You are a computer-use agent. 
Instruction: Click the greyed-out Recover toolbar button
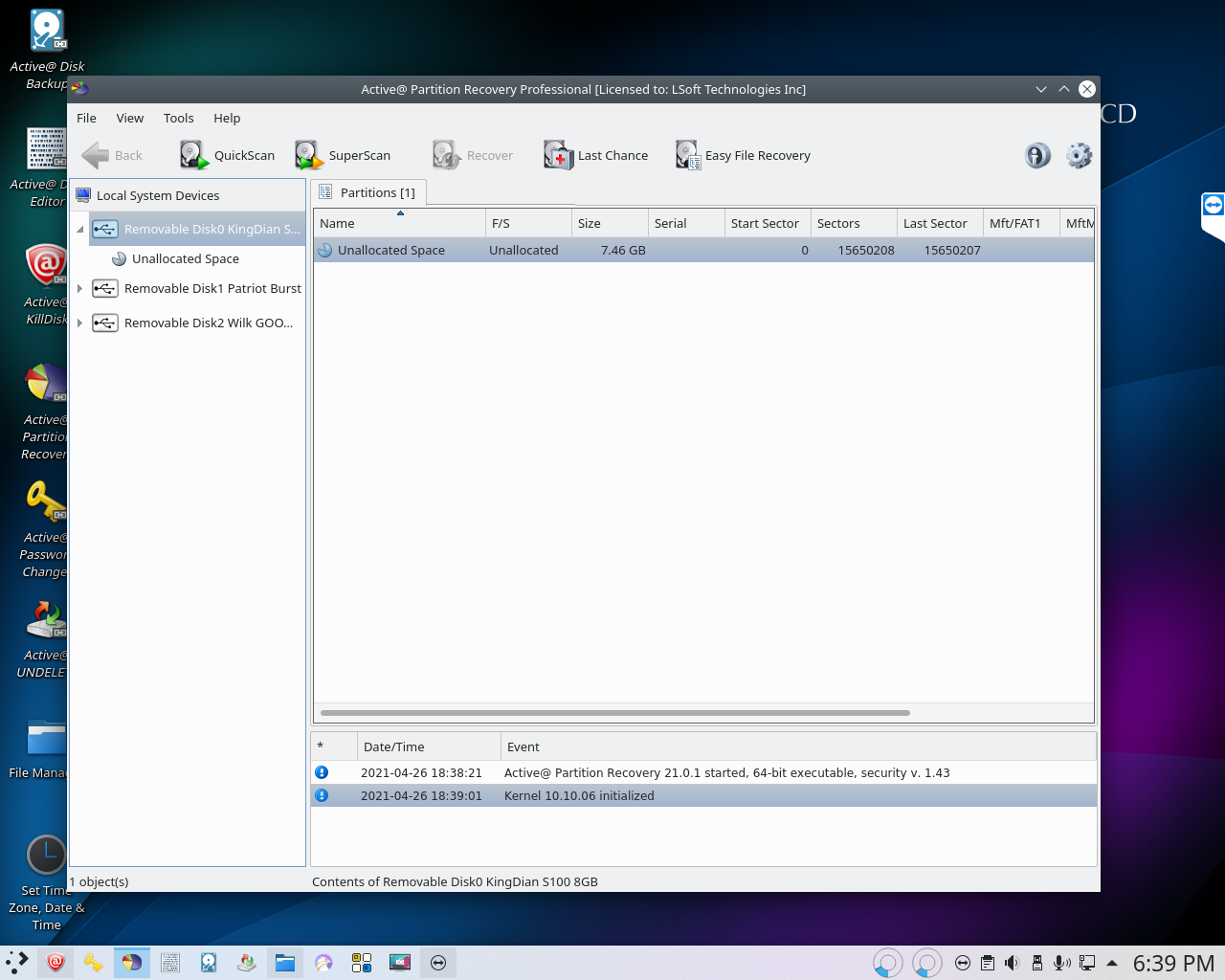click(473, 155)
